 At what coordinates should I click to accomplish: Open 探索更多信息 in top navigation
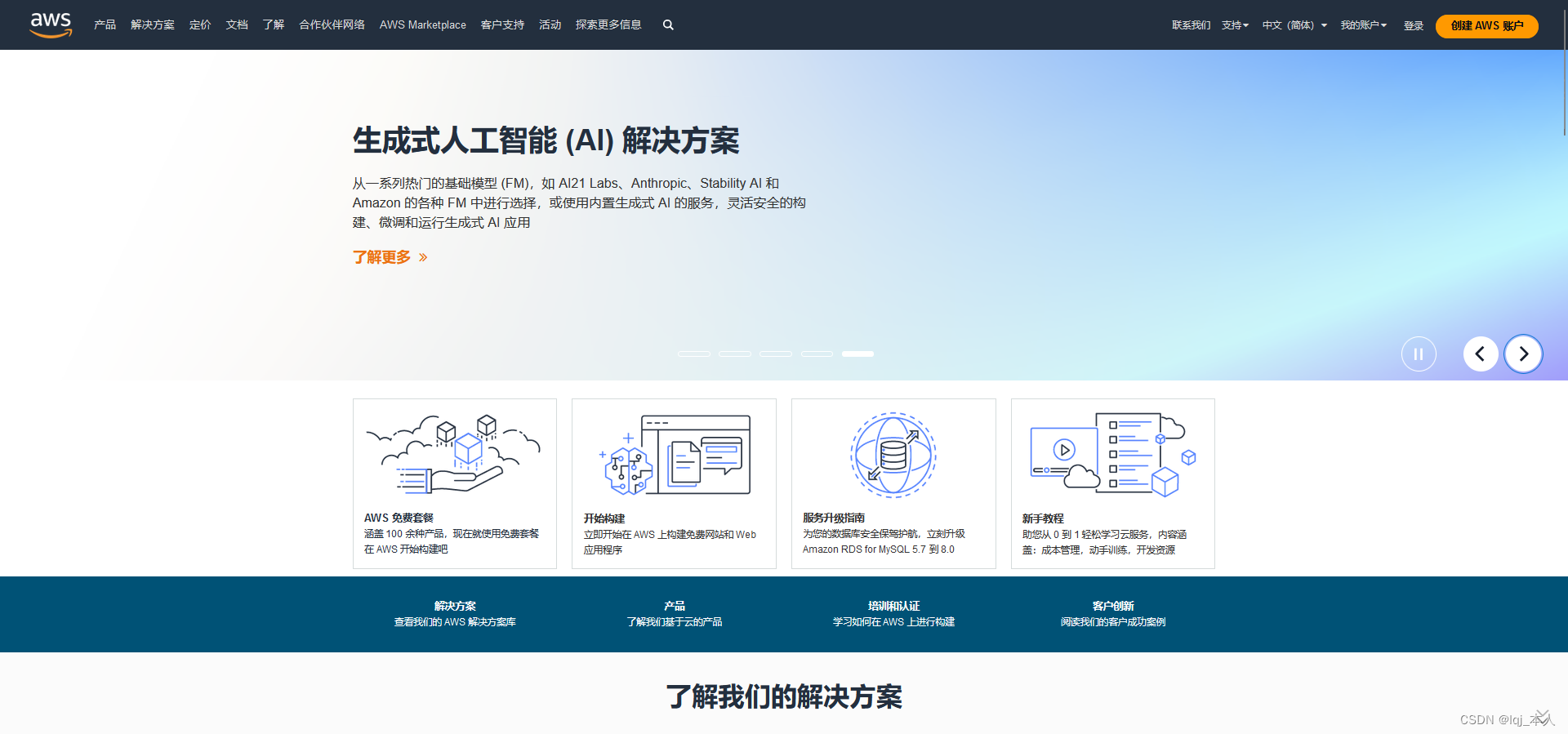(x=608, y=25)
